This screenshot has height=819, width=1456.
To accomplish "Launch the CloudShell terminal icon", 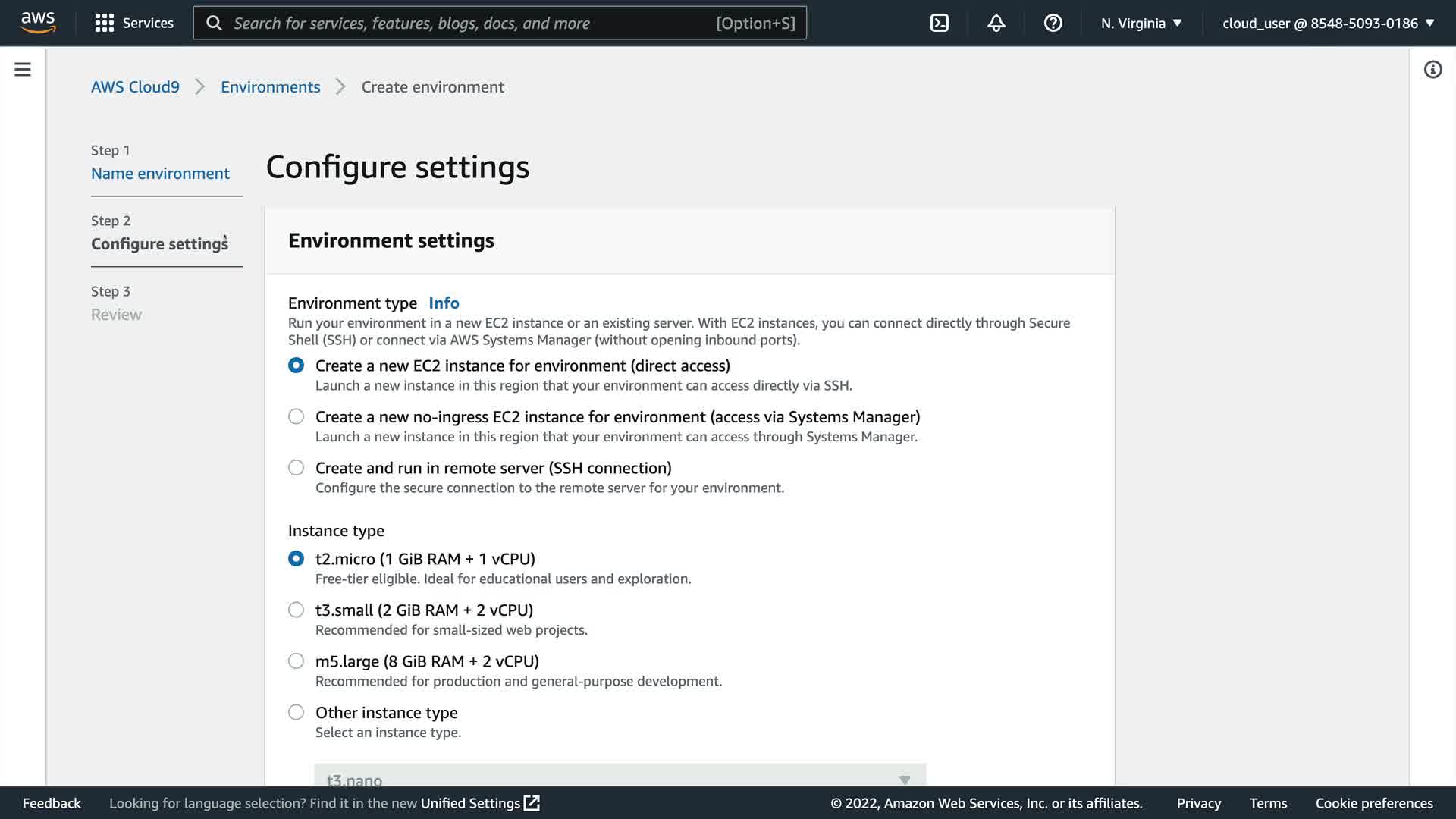I will pyautogui.click(x=939, y=23).
